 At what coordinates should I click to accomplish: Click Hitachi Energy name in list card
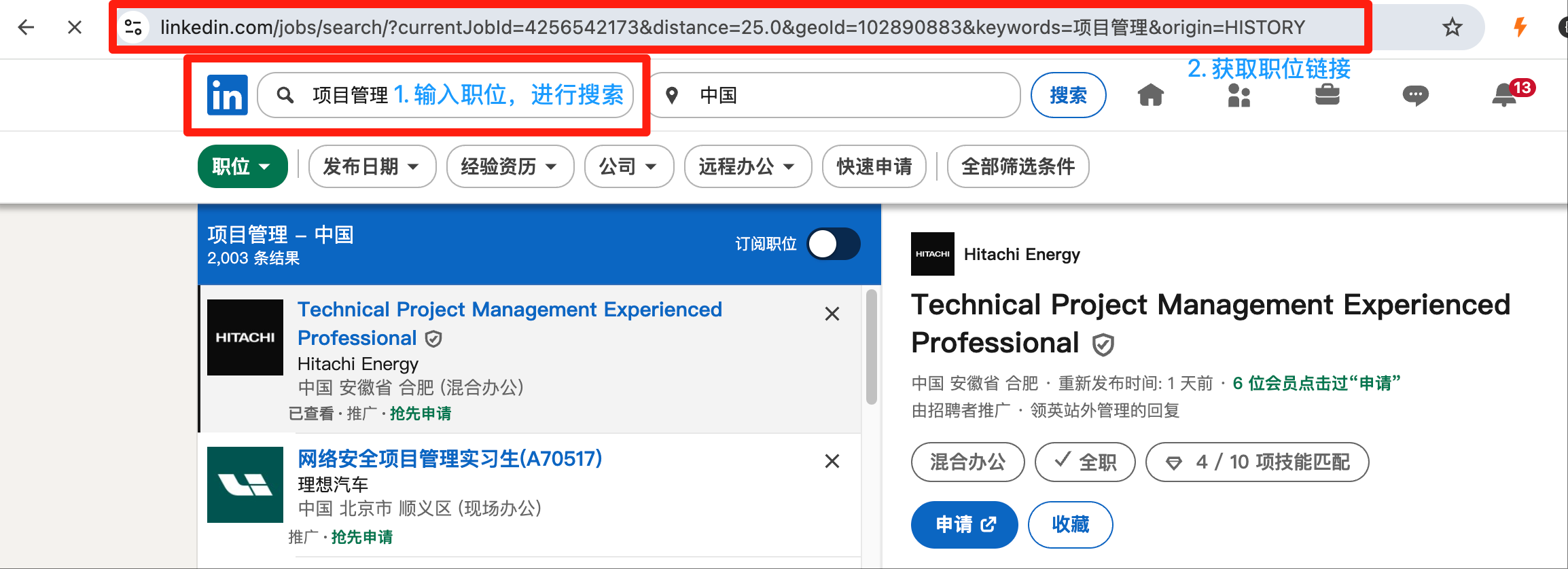358,364
